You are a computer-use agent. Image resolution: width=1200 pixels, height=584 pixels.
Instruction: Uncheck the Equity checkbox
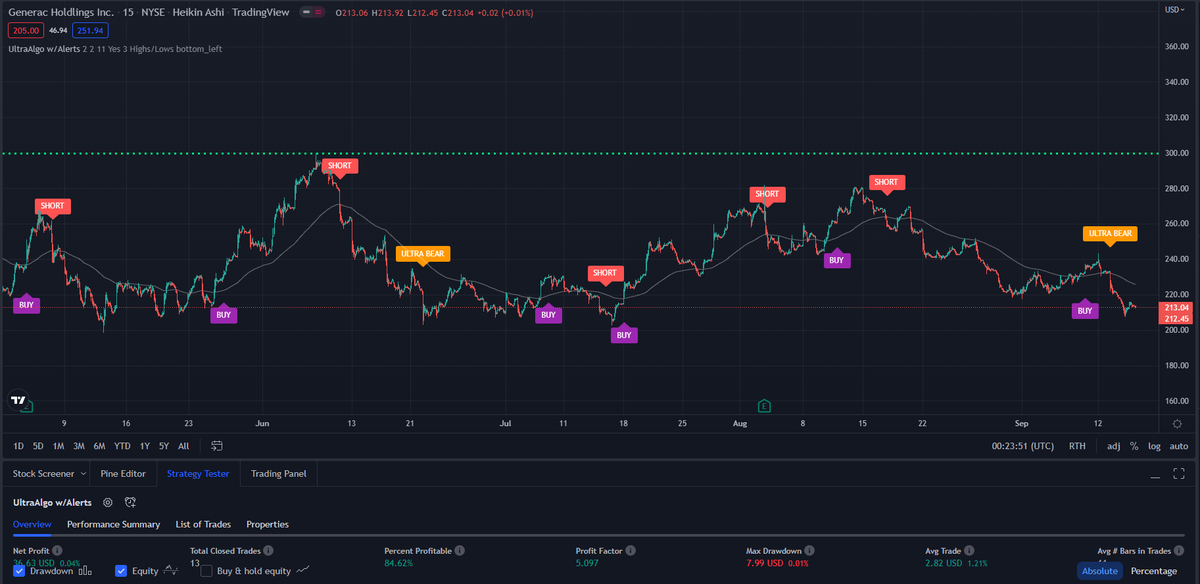(x=121, y=570)
